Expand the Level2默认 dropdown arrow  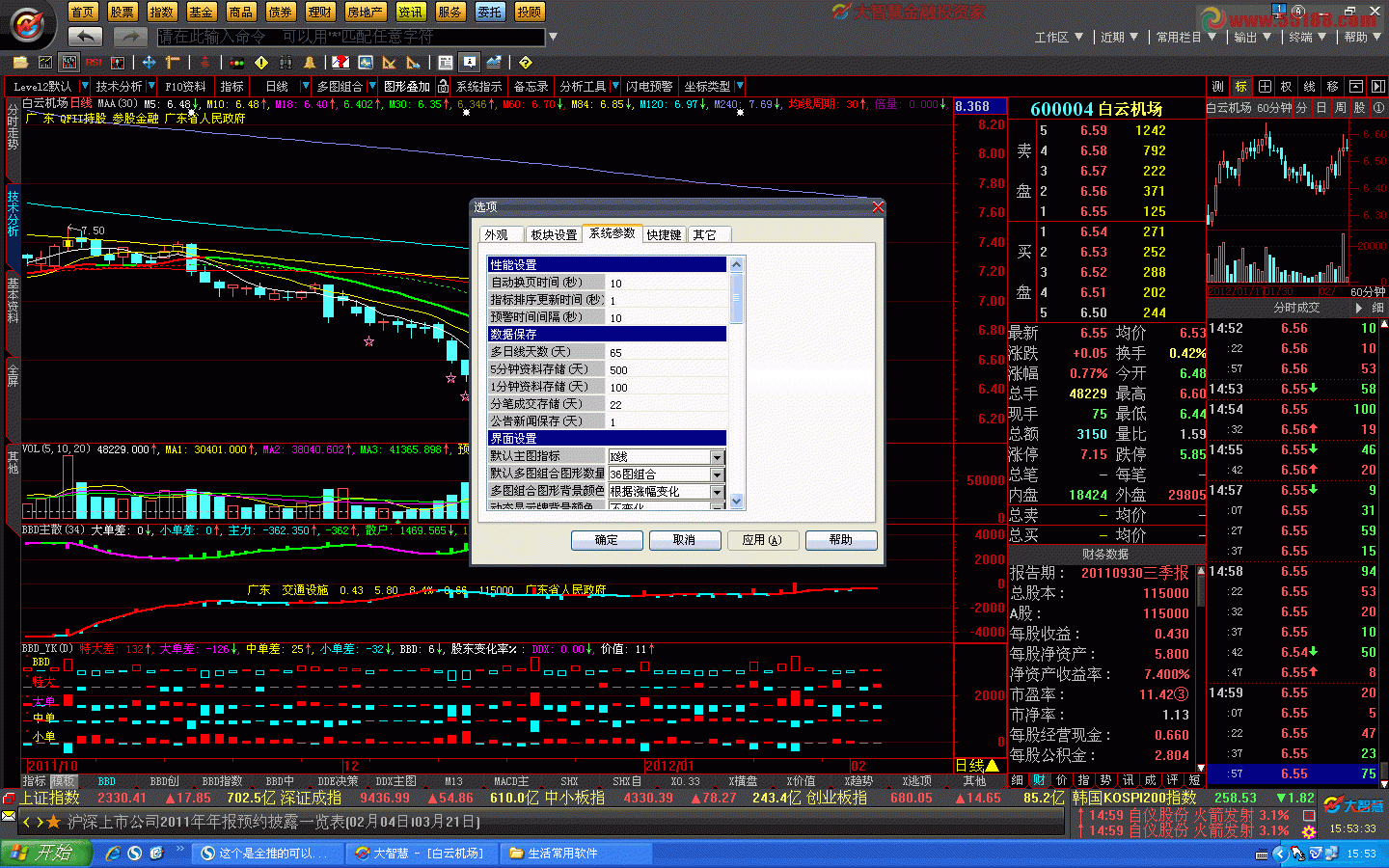coord(85,86)
